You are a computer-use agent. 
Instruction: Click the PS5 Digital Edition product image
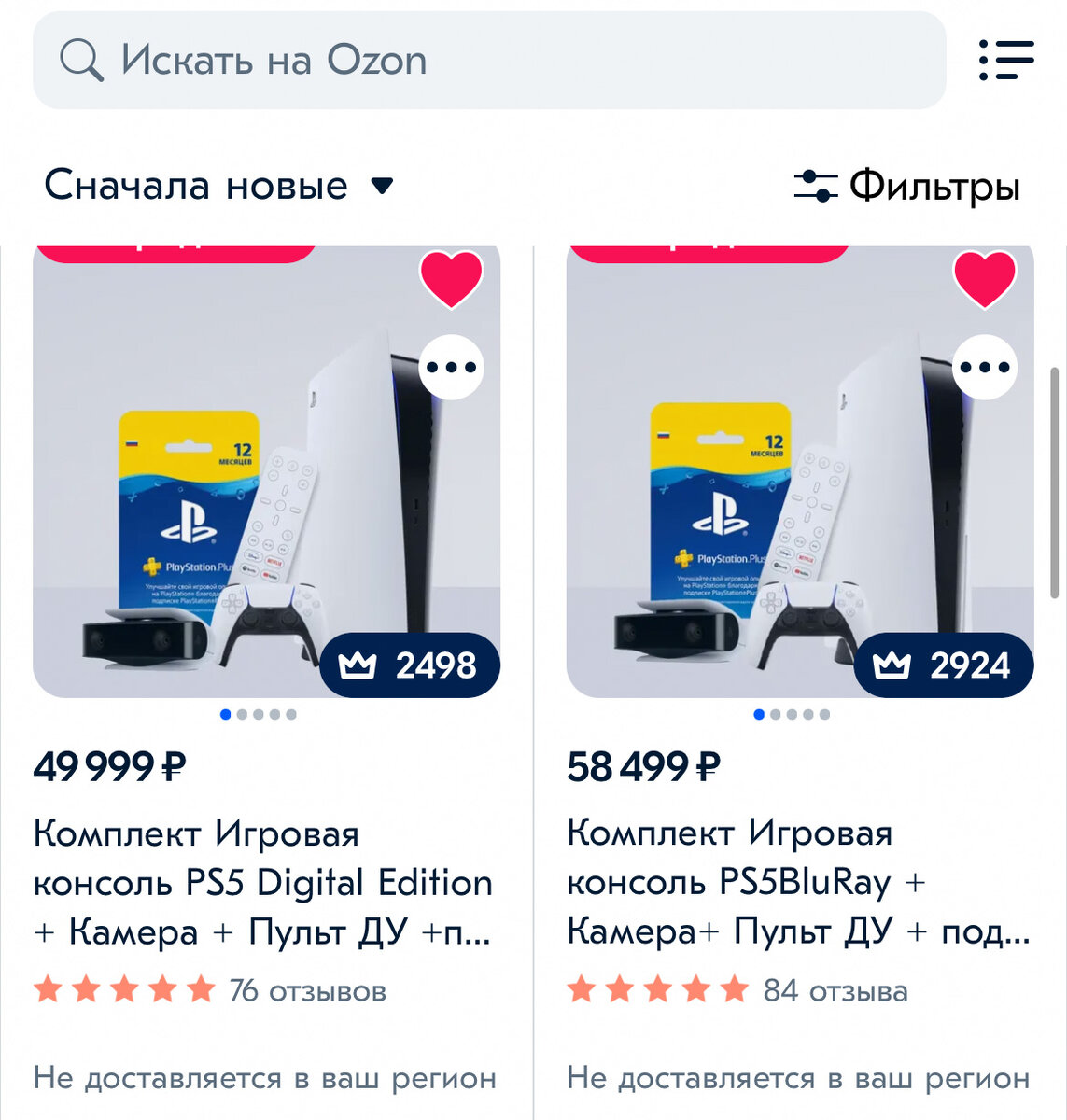click(x=267, y=471)
